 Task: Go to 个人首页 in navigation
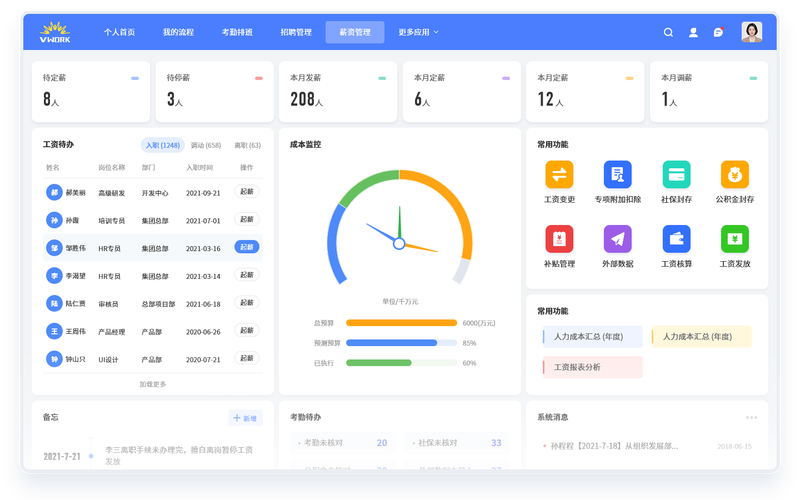tap(119, 32)
